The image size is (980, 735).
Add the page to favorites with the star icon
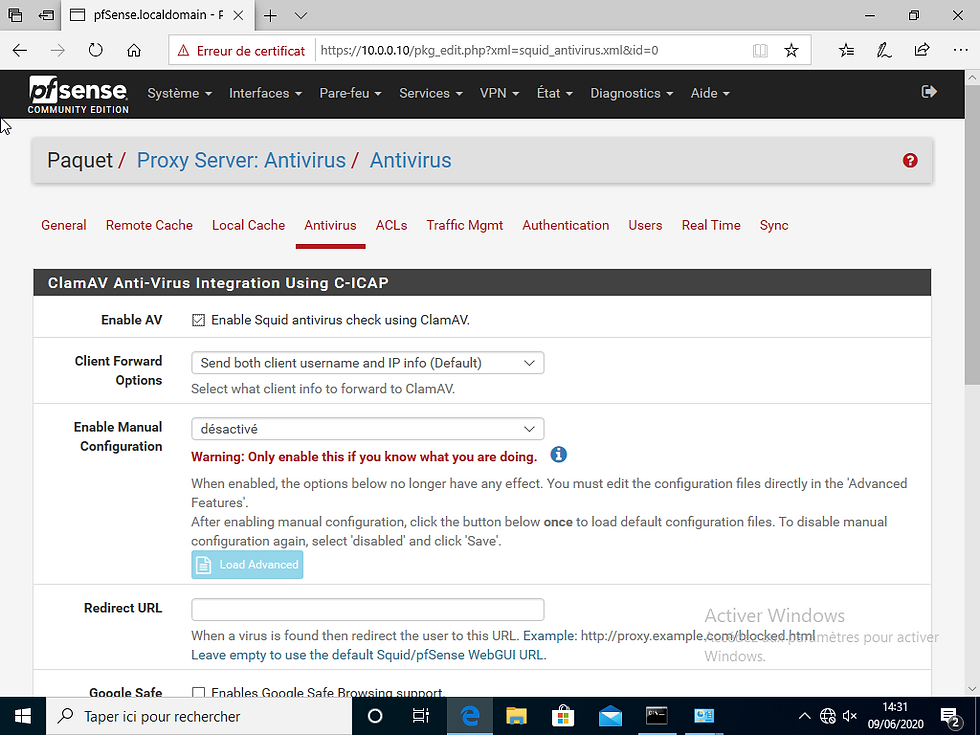tap(791, 51)
